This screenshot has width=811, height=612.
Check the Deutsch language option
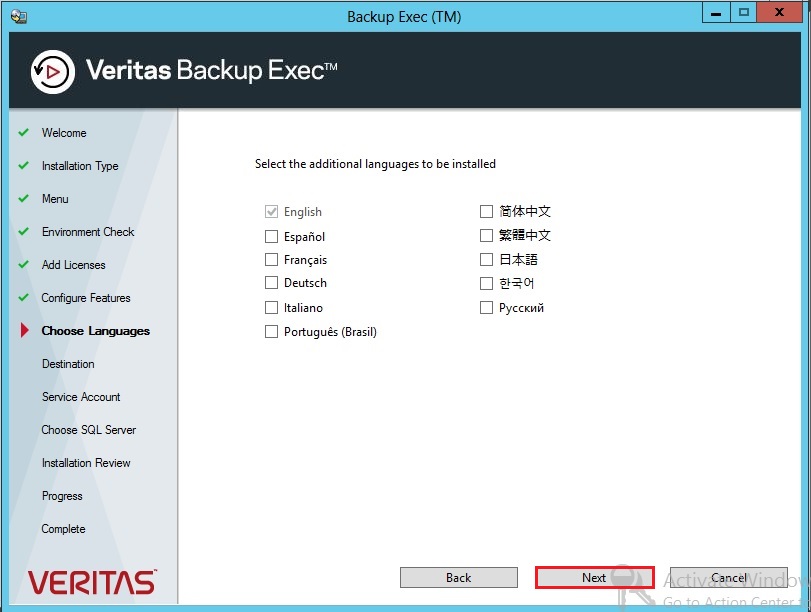coord(271,283)
